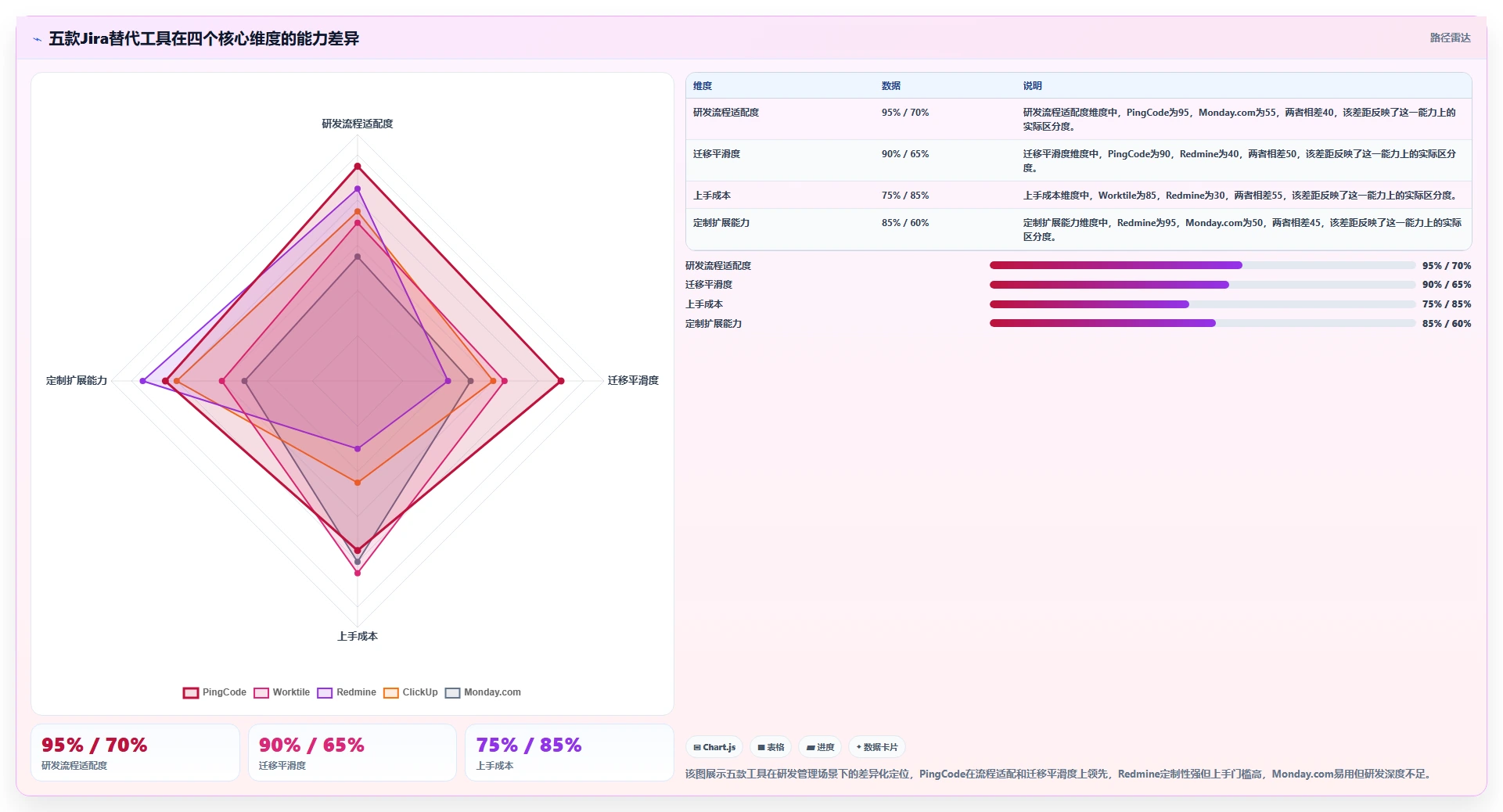Image resolution: width=1503 pixels, height=812 pixels.
Task: Click the 研发流程适配度 progress bar
Action: [x=1203, y=265]
